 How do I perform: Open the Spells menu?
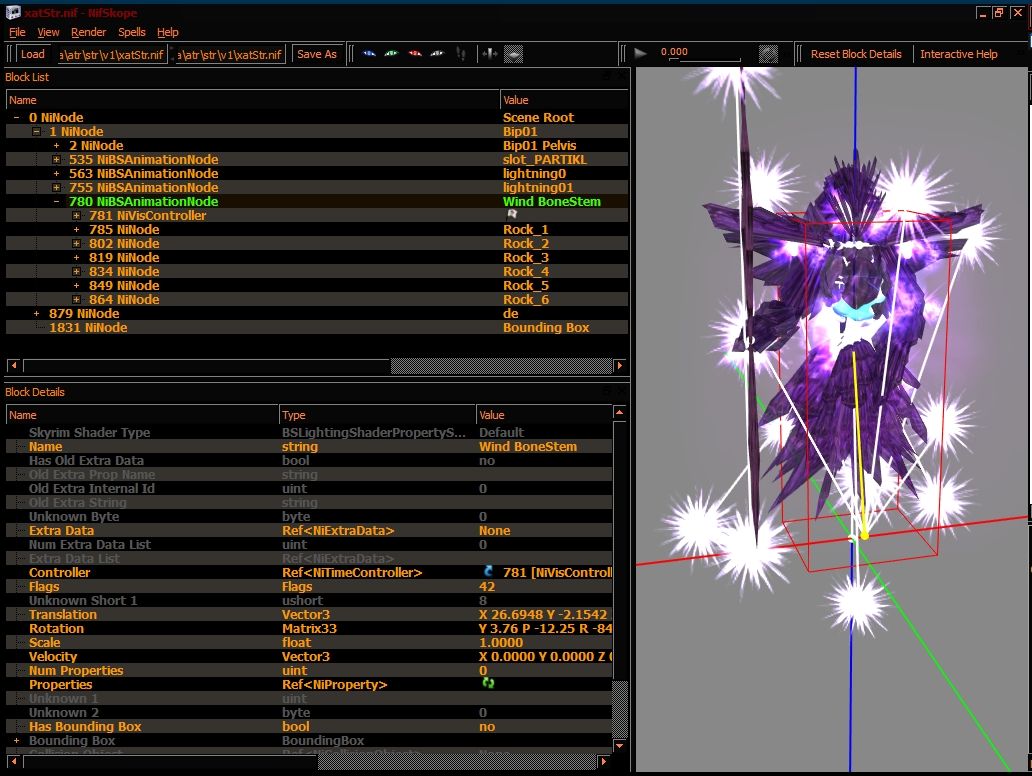click(132, 32)
